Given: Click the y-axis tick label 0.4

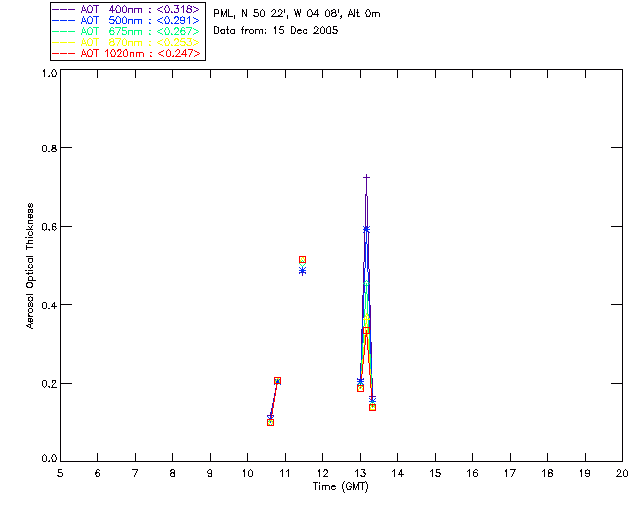Looking at the screenshot, I should 49,305.
